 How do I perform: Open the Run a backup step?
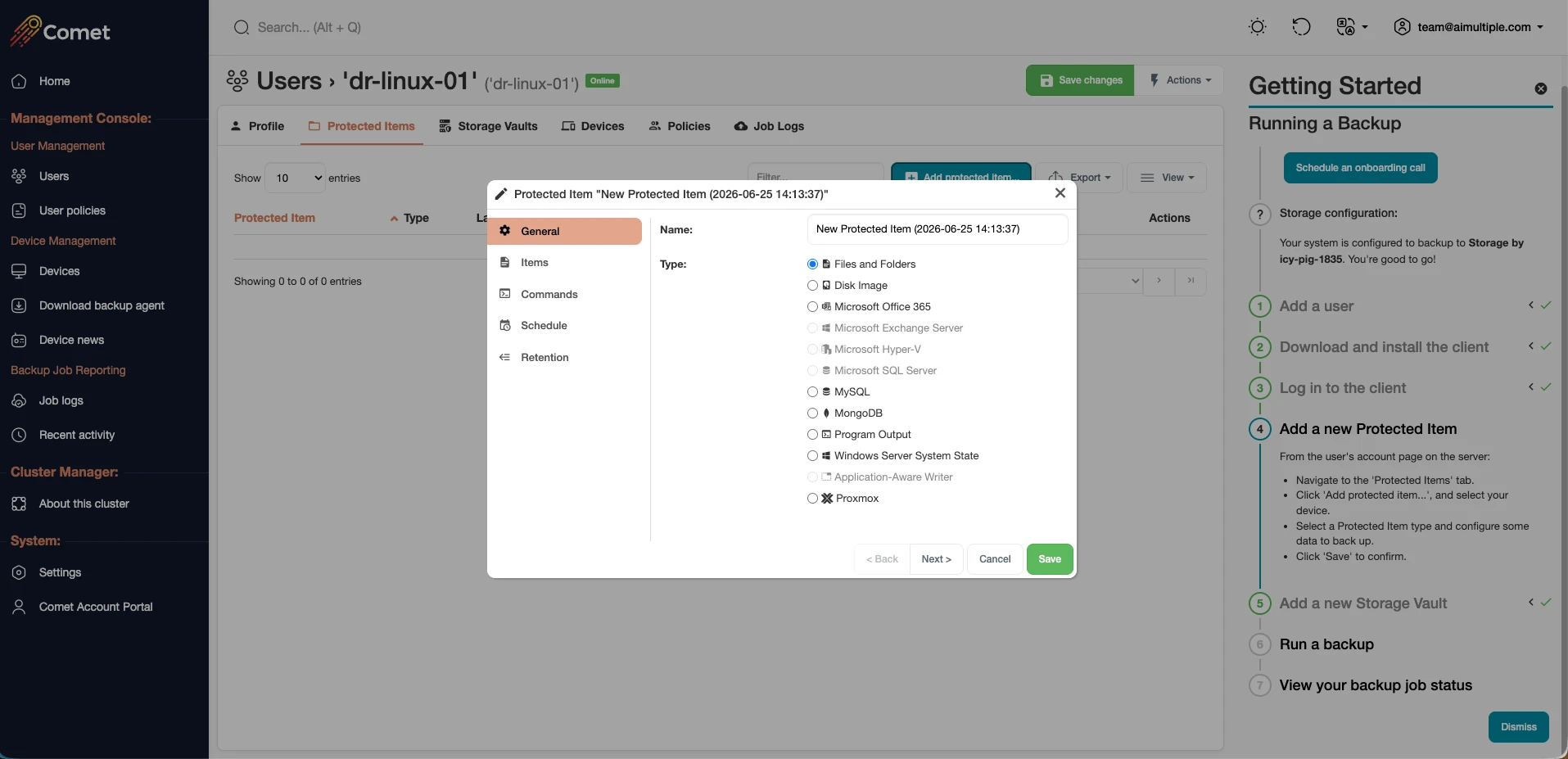tap(1326, 644)
